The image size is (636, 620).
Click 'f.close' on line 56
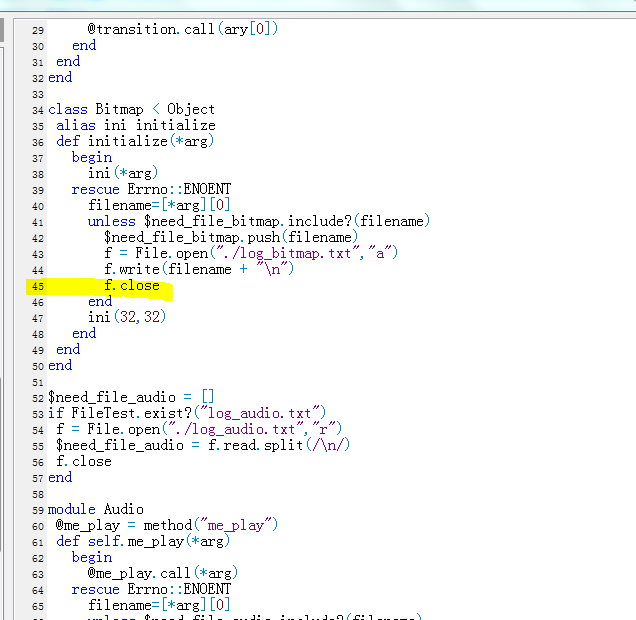[x=84, y=461]
